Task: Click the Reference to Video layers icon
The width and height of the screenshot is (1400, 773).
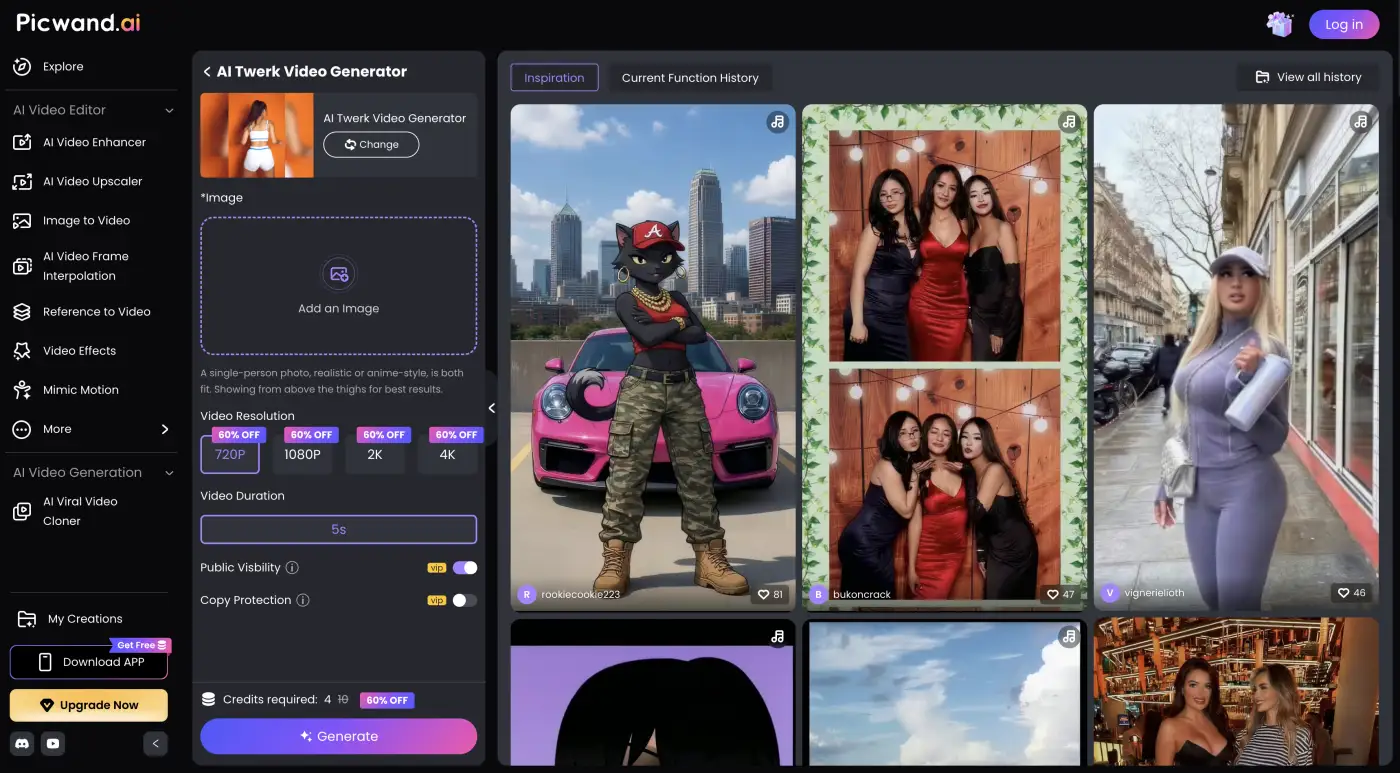Action: click(22, 311)
